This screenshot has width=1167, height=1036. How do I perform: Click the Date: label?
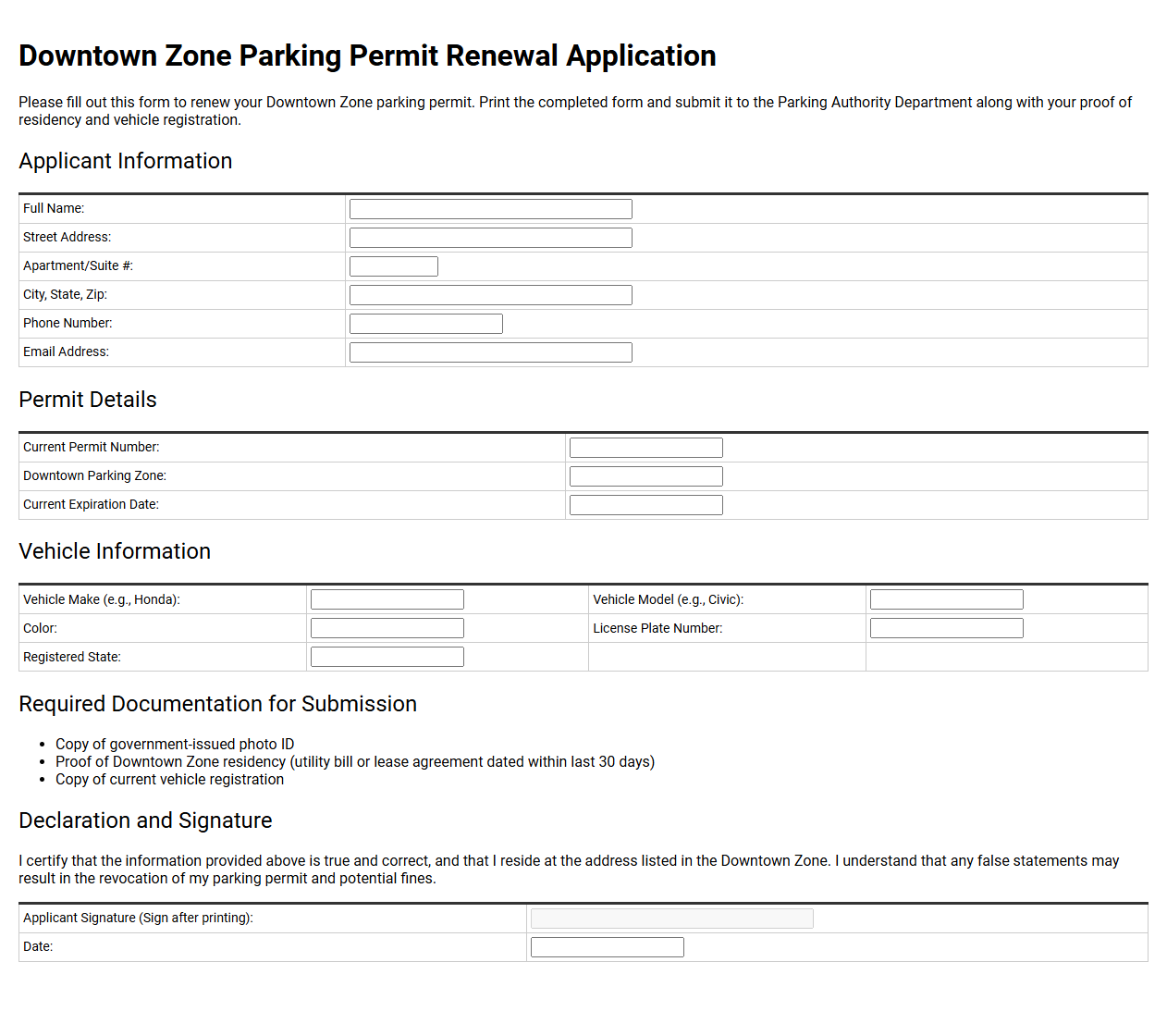(38, 947)
